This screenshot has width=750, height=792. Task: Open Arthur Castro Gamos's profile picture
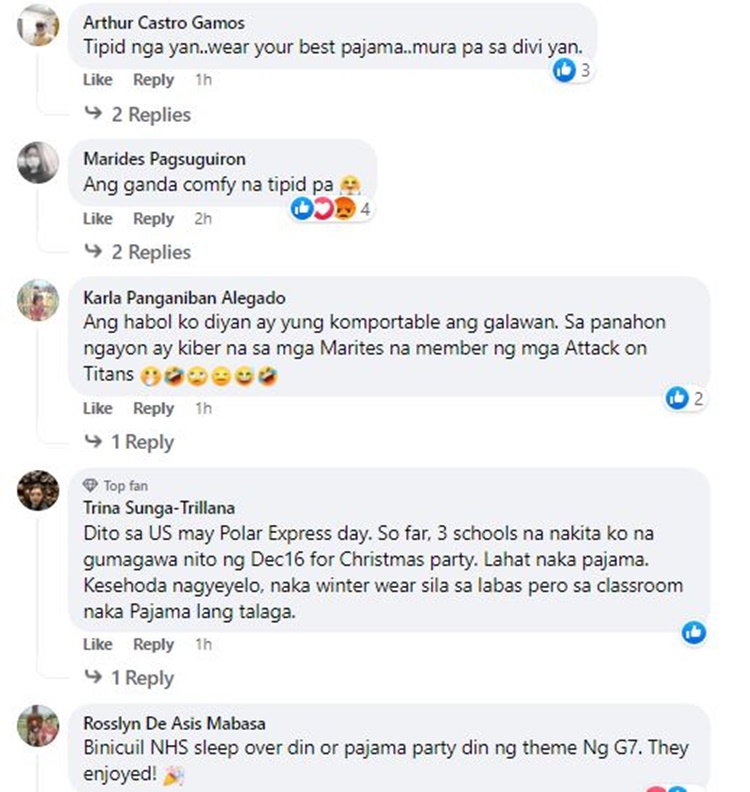click(x=39, y=25)
